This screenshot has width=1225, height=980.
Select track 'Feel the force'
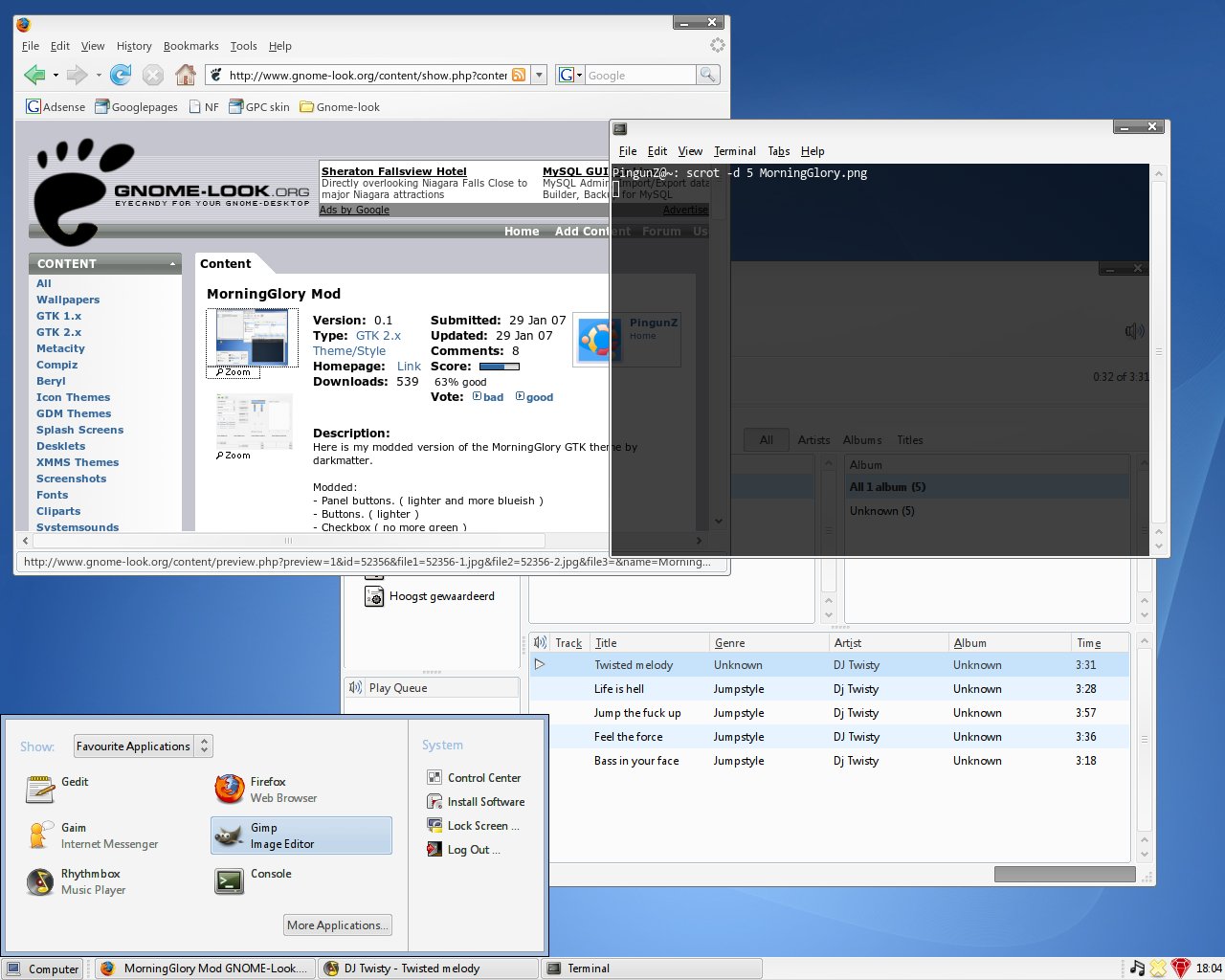pyautogui.click(x=829, y=737)
